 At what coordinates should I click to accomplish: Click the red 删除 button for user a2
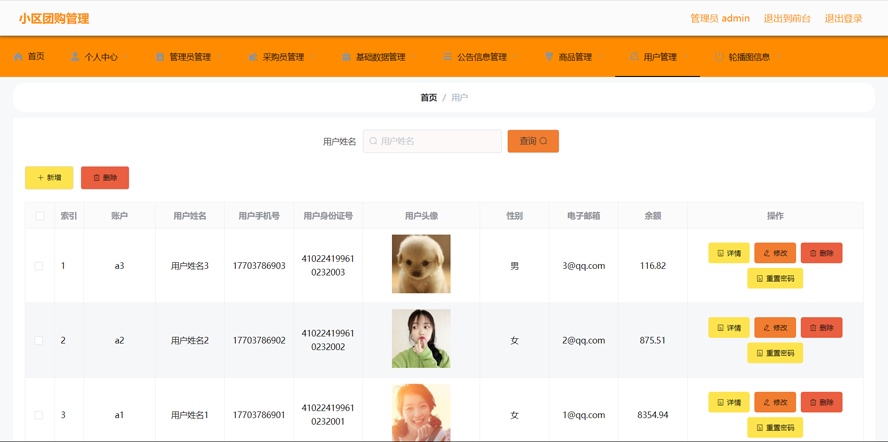[821, 328]
